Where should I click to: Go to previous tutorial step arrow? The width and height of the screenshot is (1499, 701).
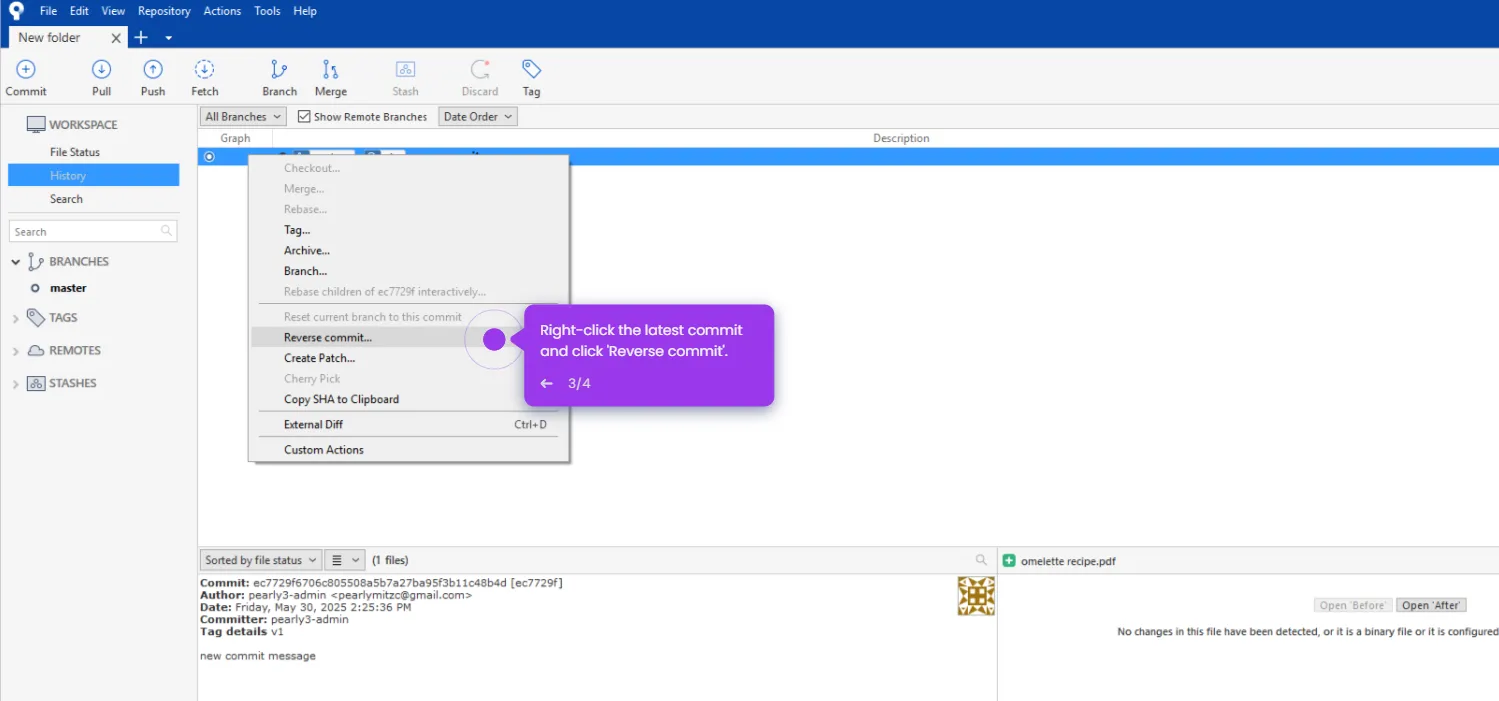pos(546,383)
